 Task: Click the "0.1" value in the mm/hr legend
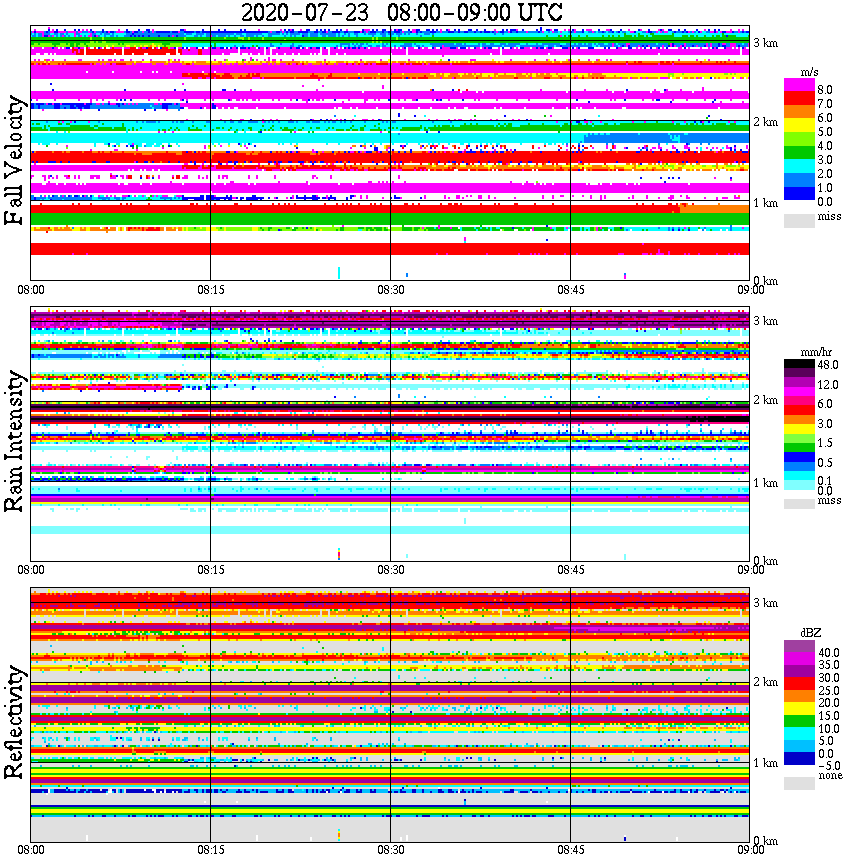tap(825, 480)
